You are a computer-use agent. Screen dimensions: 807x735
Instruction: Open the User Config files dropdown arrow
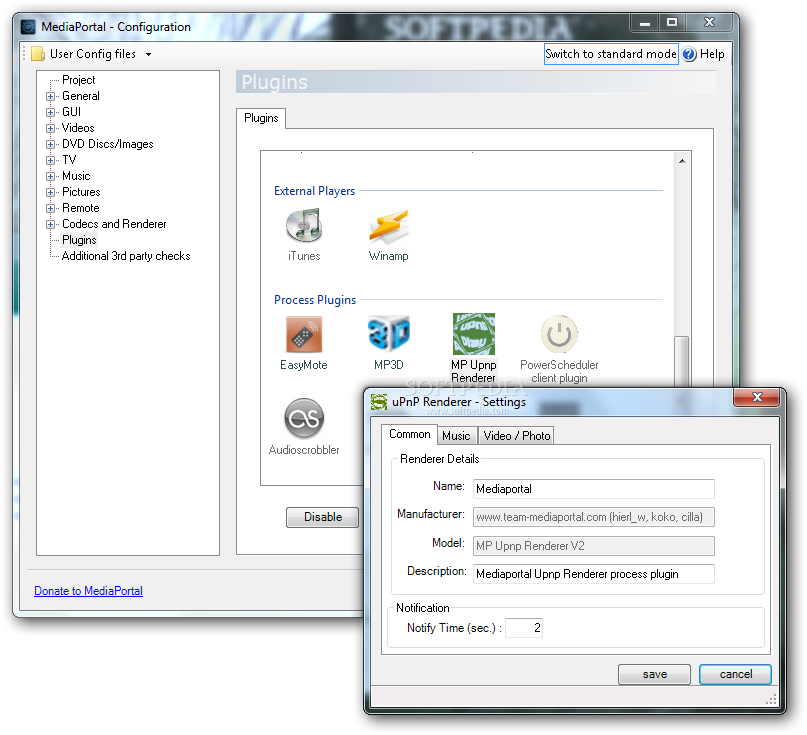[148, 55]
